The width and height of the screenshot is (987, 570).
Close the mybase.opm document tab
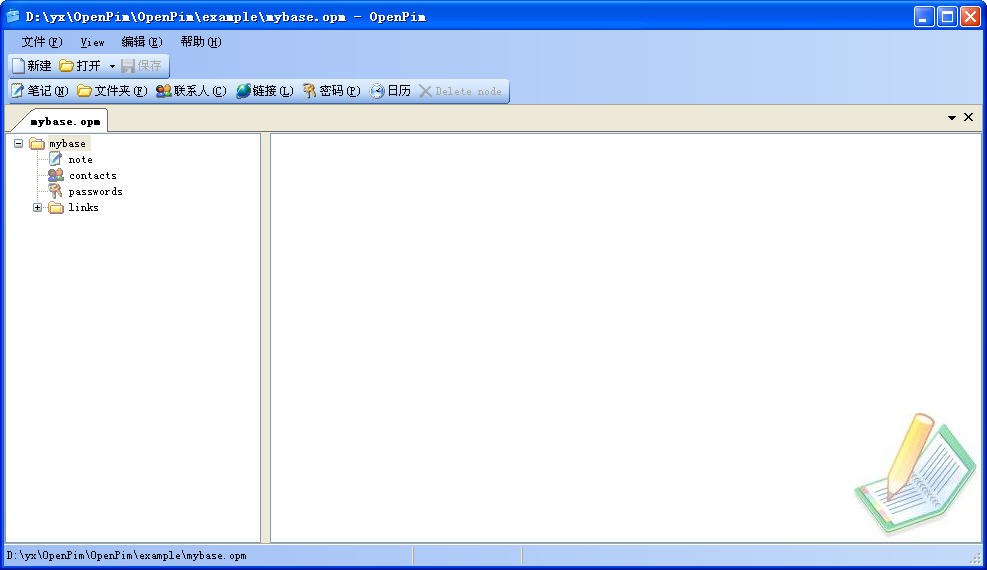[x=969, y=117]
